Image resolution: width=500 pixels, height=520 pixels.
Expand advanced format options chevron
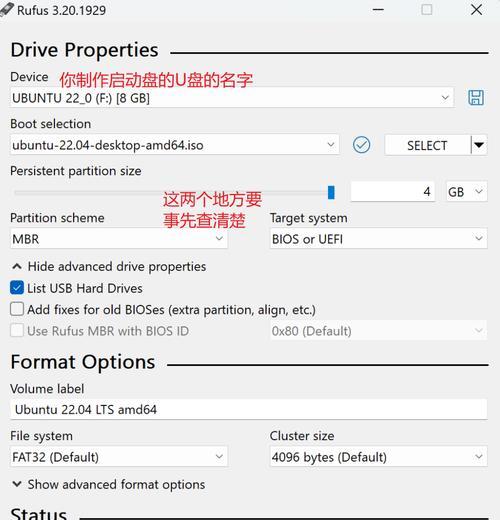pyautogui.click(x=17, y=484)
